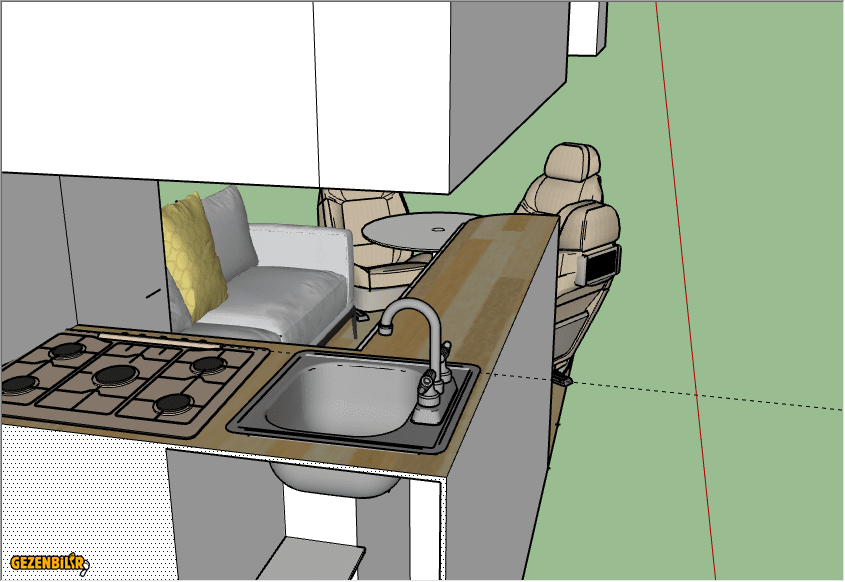This screenshot has height=582, width=845.
Task: Select the yellow pillow on the sofa
Action: (194, 254)
